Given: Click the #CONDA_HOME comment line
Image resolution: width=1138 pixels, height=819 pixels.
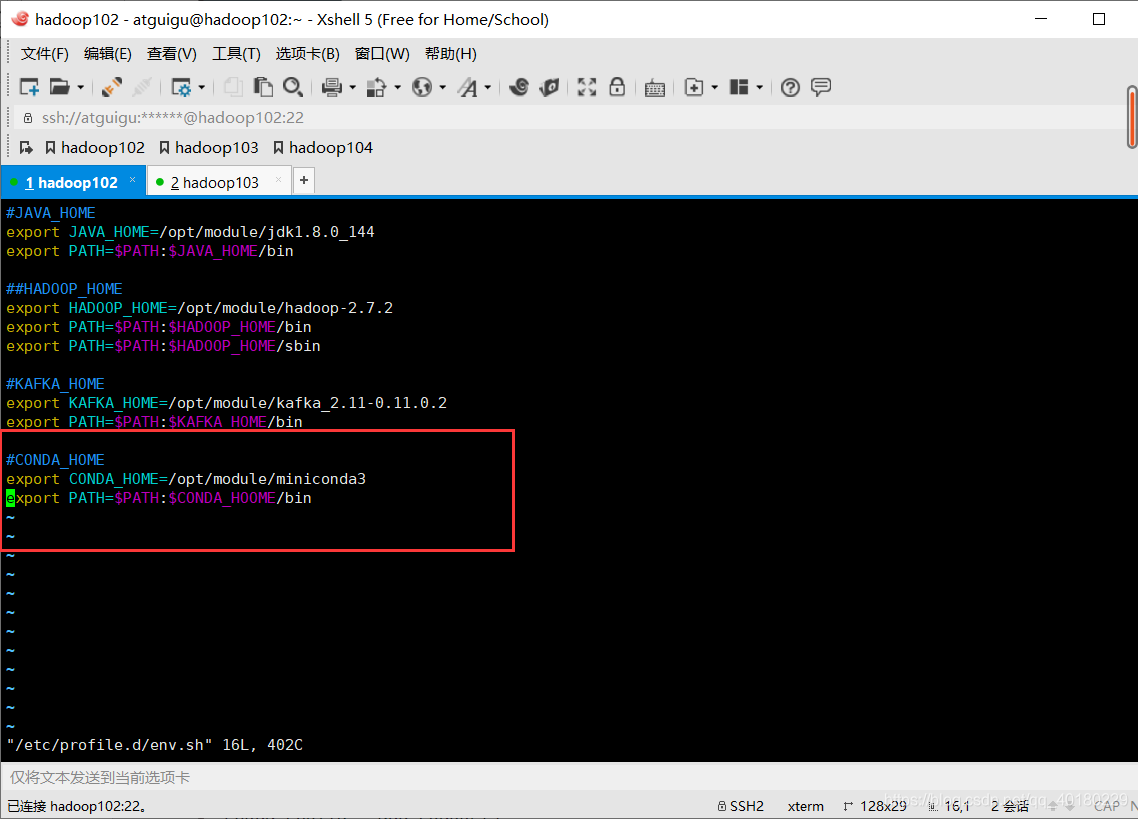Looking at the screenshot, I should [x=55, y=460].
